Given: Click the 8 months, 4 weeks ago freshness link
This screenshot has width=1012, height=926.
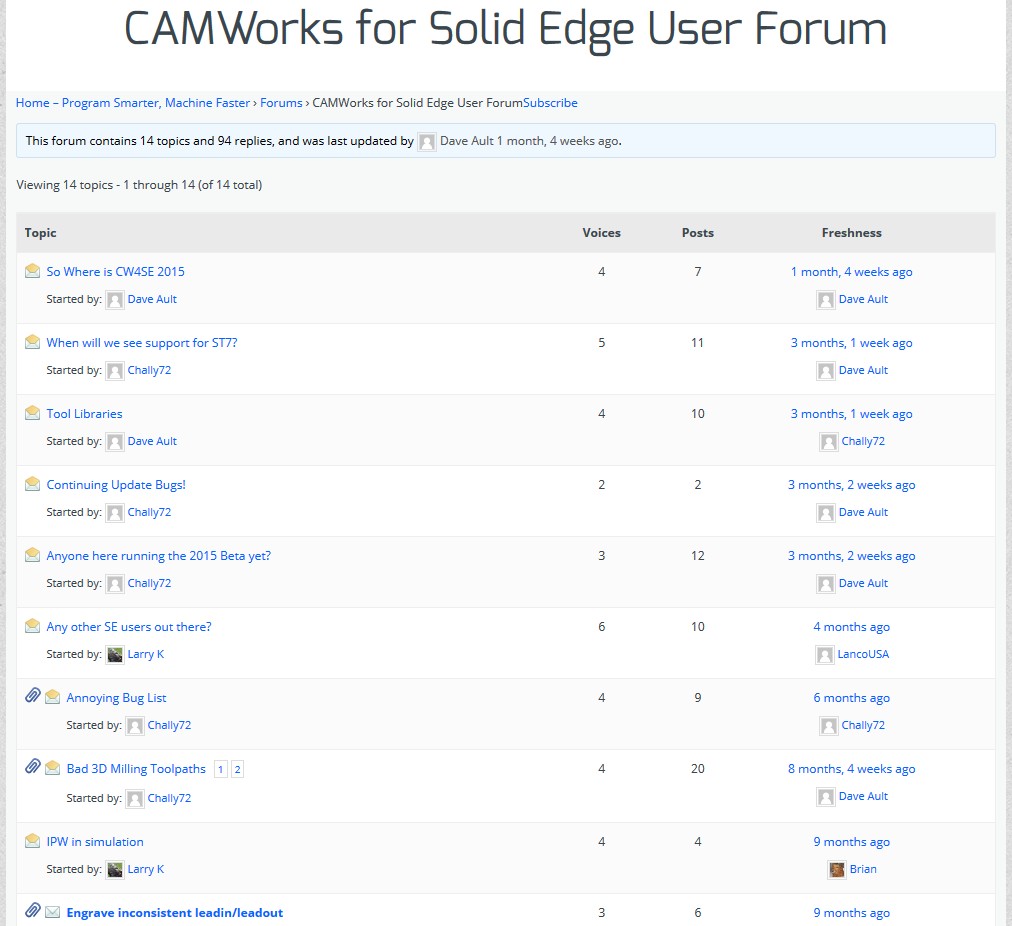Looking at the screenshot, I should point(851,769).
